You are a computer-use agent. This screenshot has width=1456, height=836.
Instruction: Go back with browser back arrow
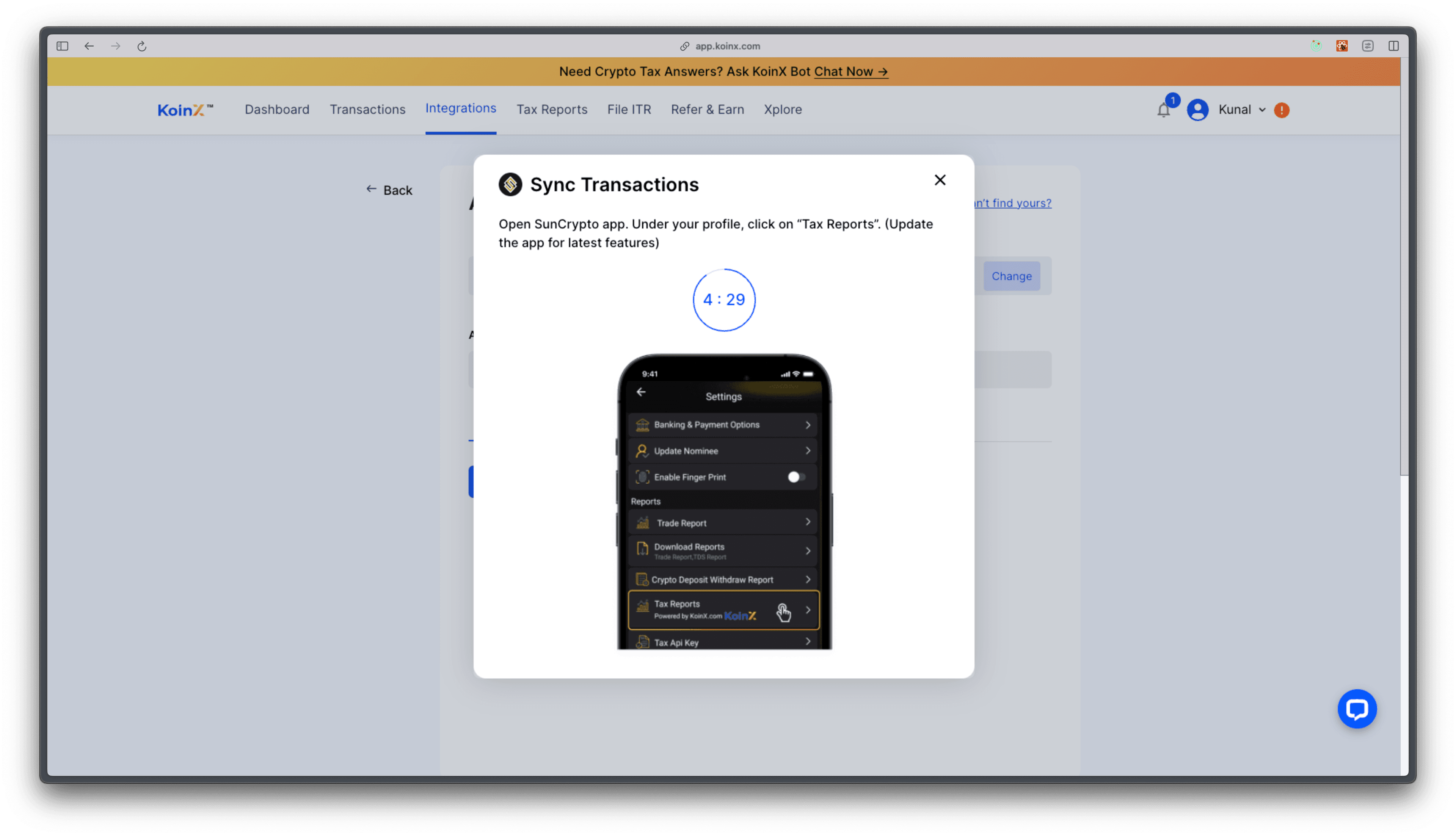89,46
